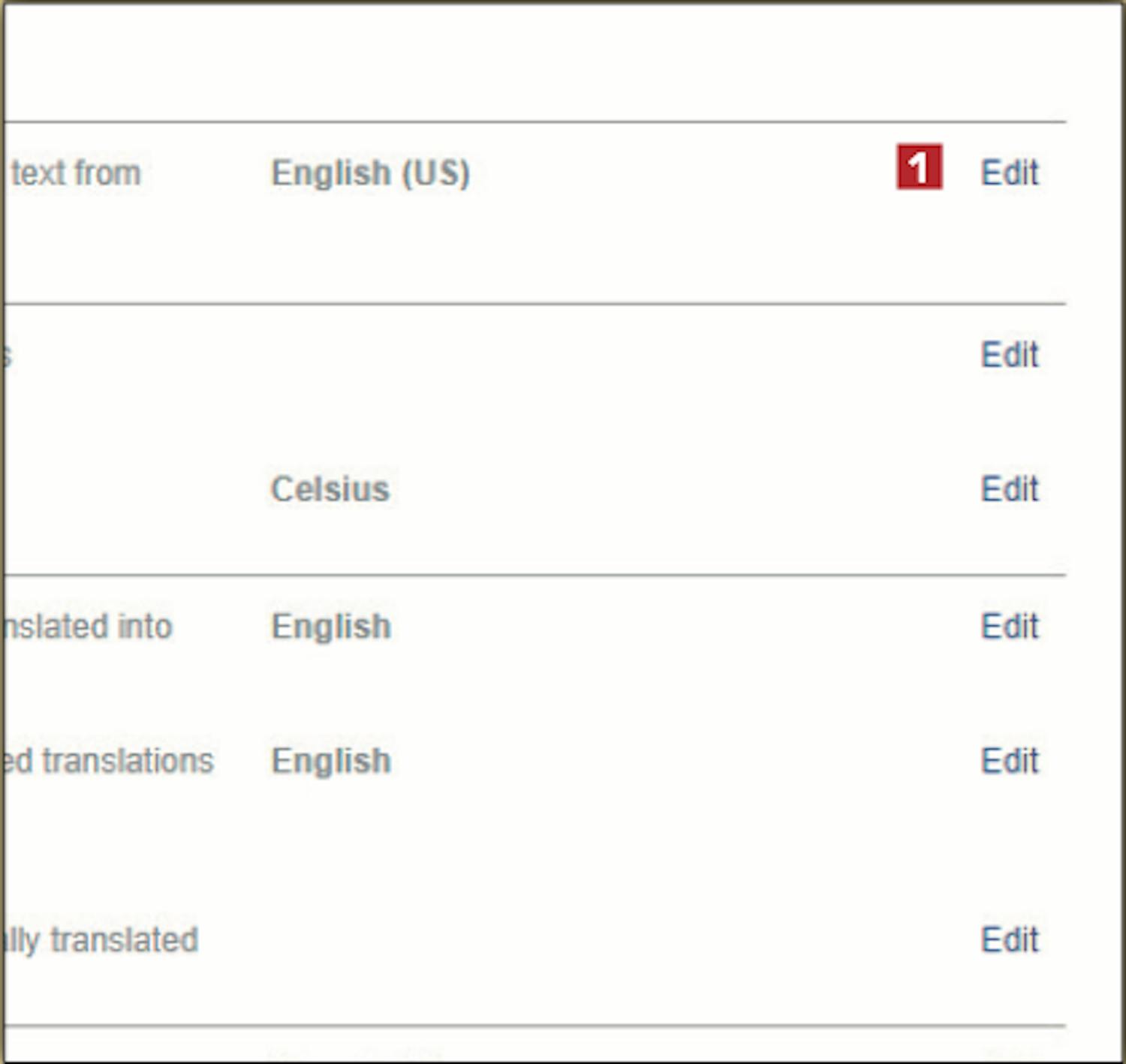
Task: Open Edit for automatically translated row
Action: [1010, 939]
